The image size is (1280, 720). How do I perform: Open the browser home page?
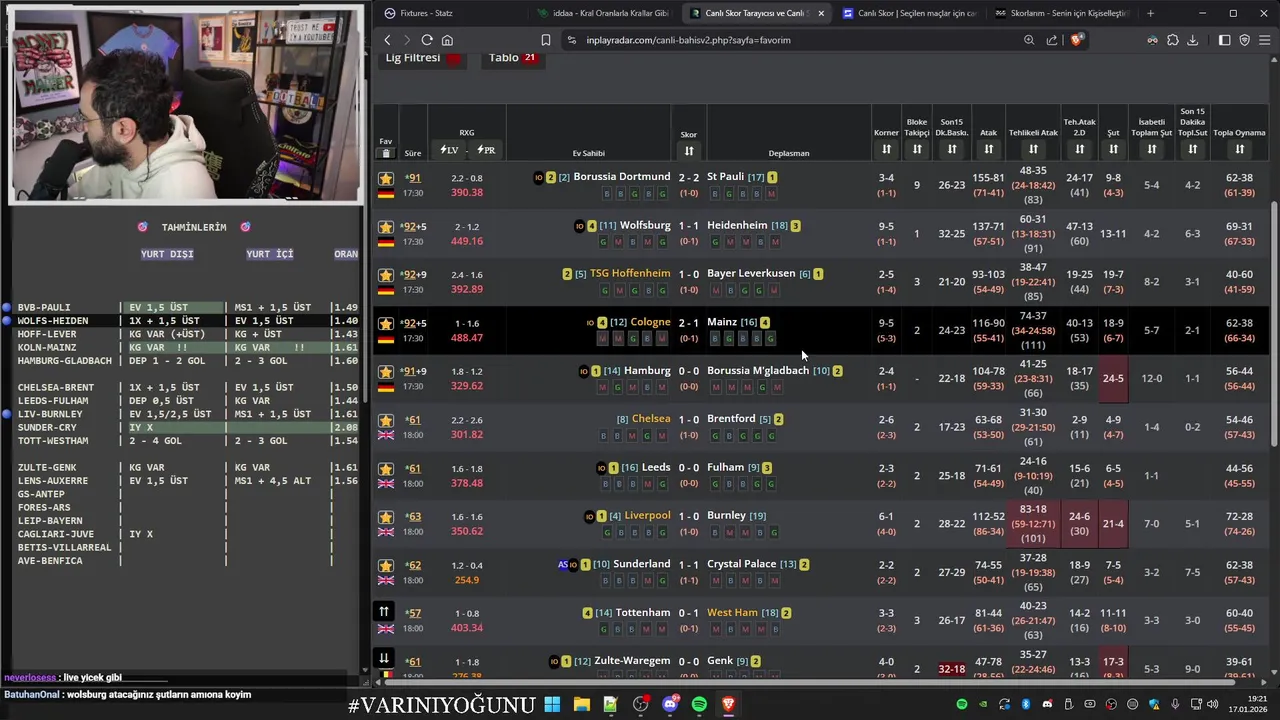coord(447,40)
